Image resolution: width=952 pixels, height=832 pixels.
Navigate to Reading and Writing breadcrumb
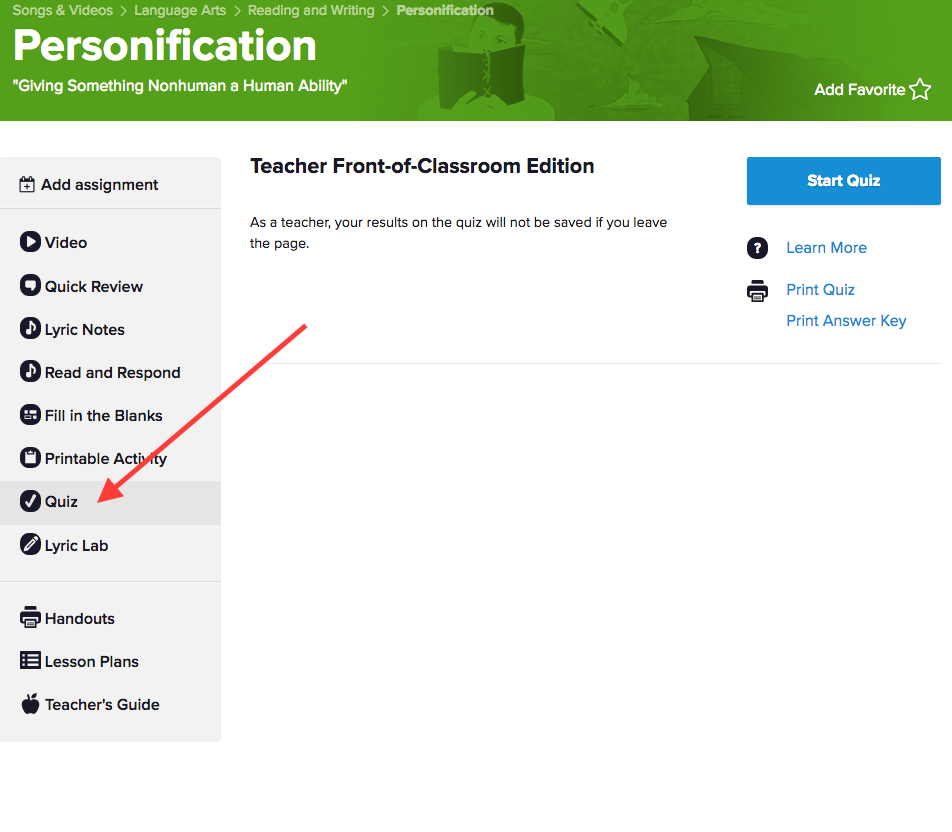point(311,11)
